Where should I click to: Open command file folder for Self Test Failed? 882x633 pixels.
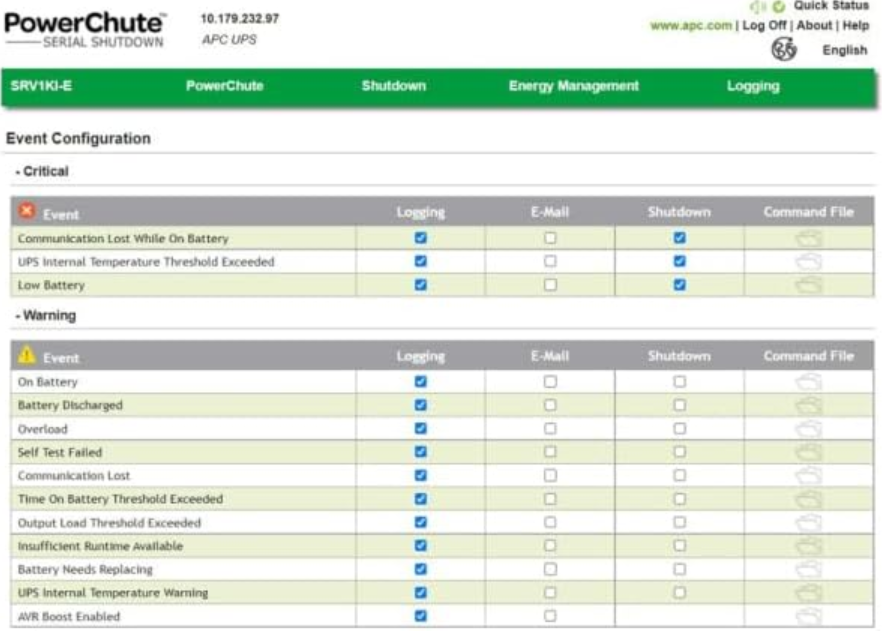pos(808,452)
